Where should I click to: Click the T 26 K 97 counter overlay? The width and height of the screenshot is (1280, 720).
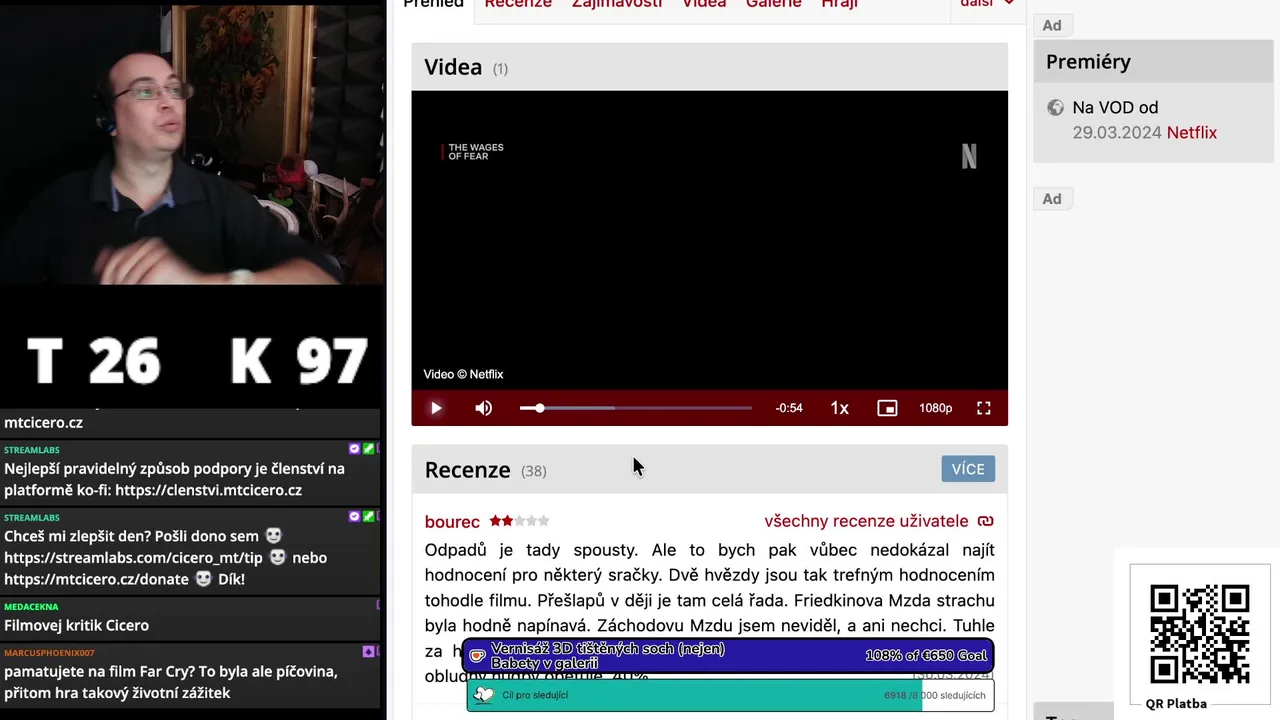pos(196,360)
